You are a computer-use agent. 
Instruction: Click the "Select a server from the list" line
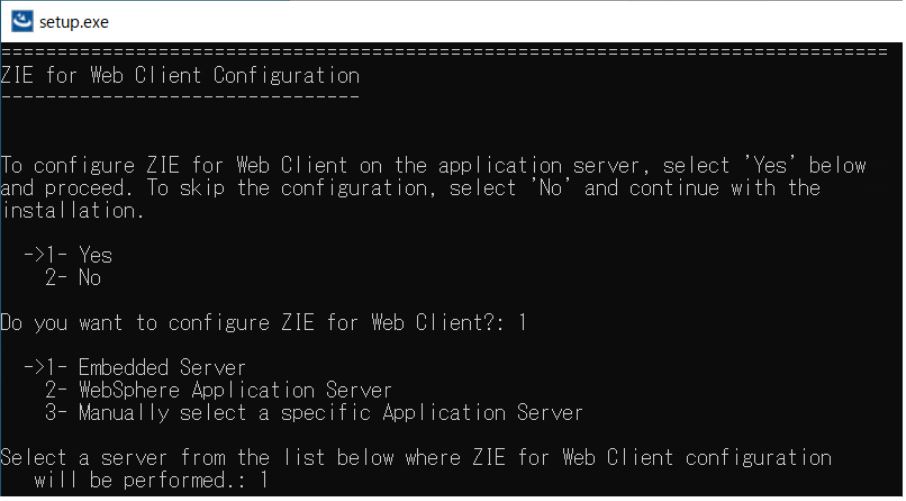[415, 457]
